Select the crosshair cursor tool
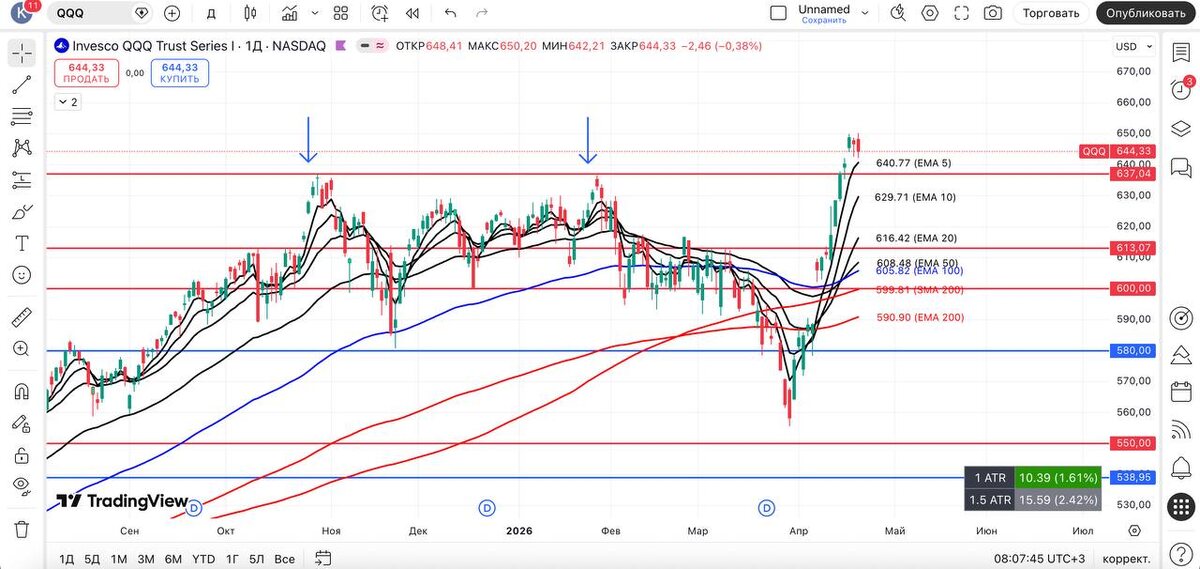 [21, 54]
